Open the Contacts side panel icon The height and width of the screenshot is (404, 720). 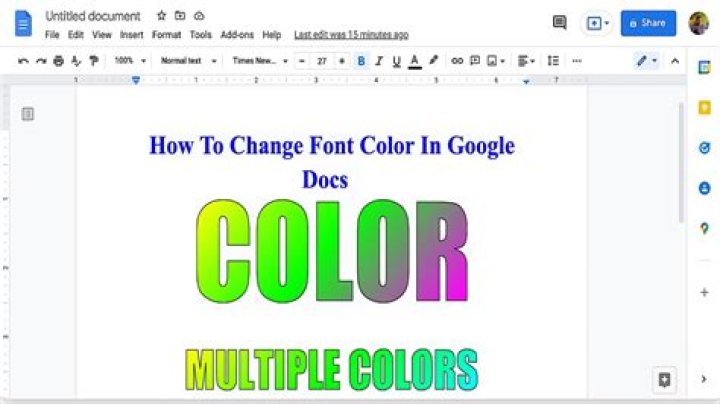[x=704, y=188]
